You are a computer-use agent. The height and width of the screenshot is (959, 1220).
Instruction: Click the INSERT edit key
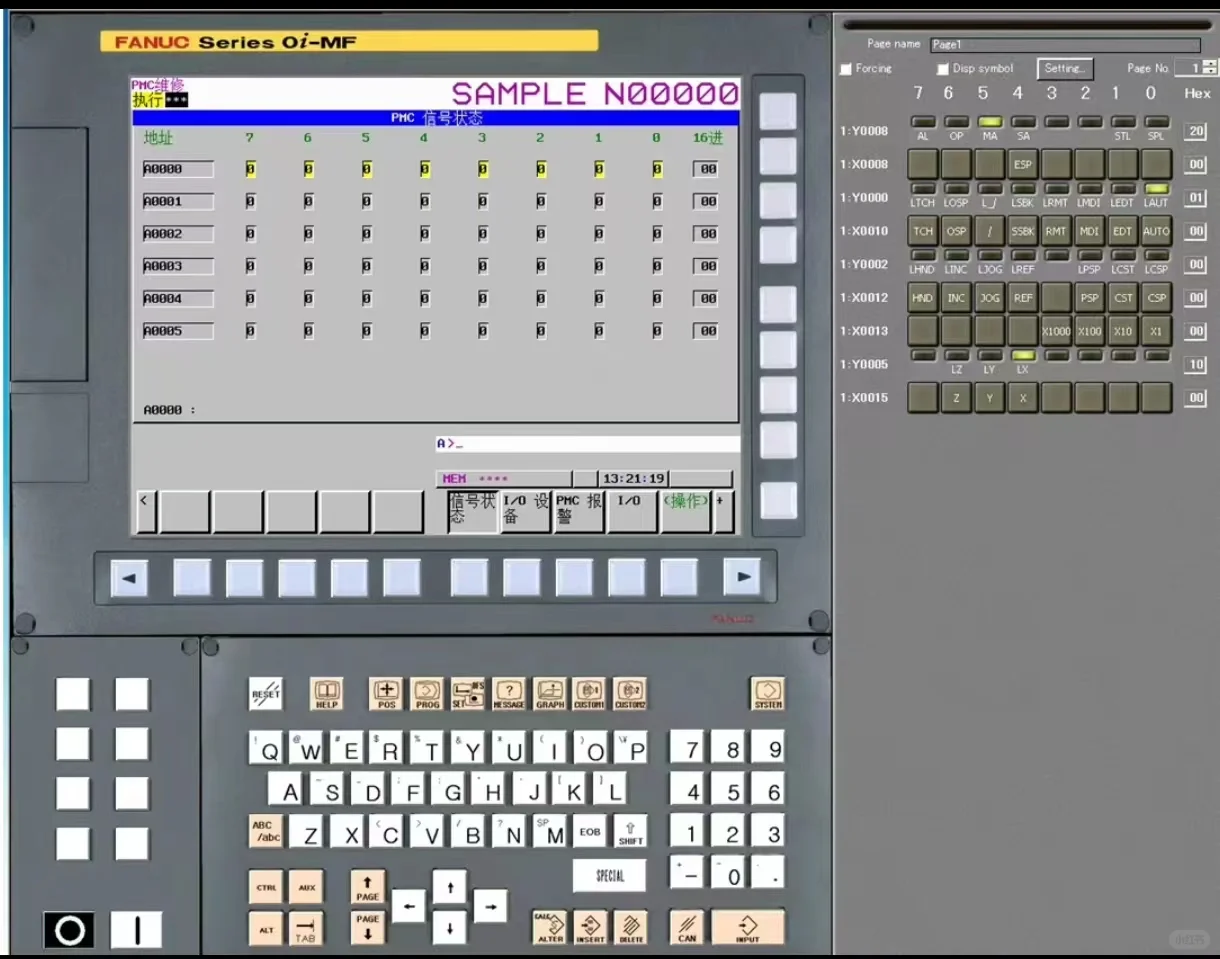(590, 927)
